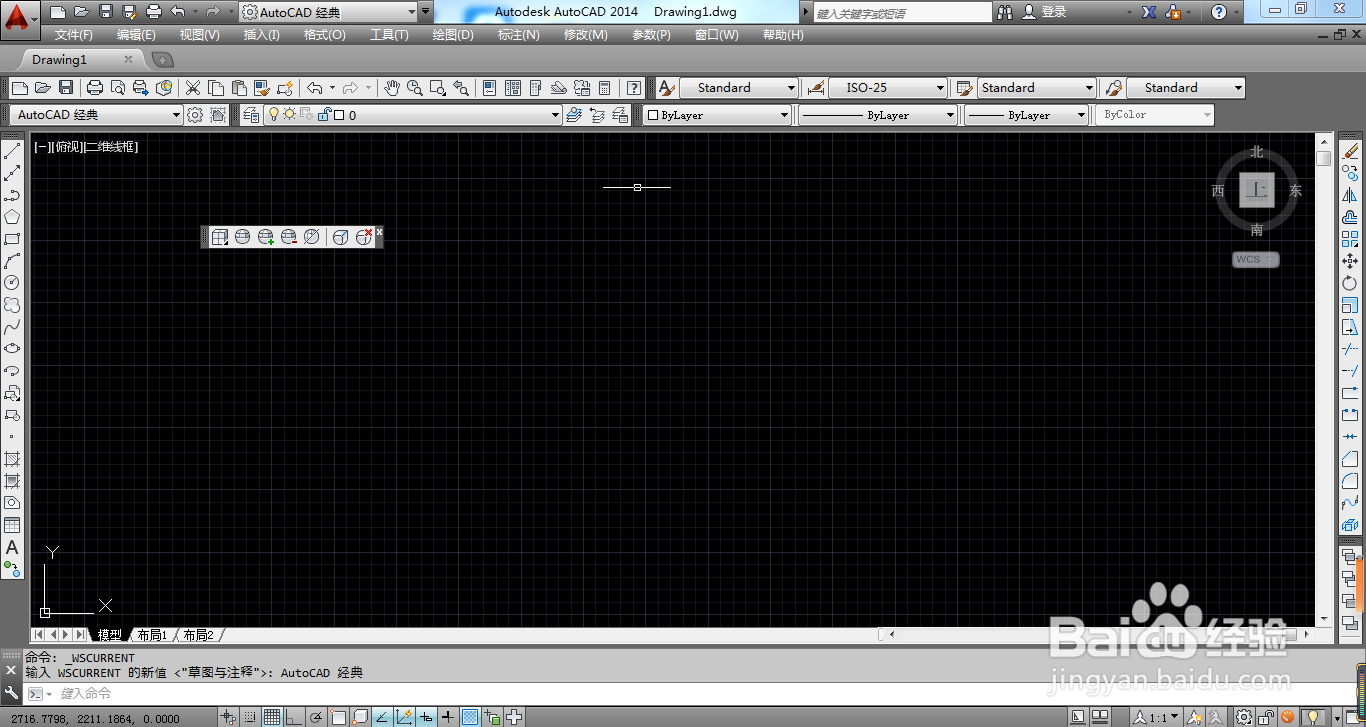Open the text style Standard dropdown

coord(739,88)
